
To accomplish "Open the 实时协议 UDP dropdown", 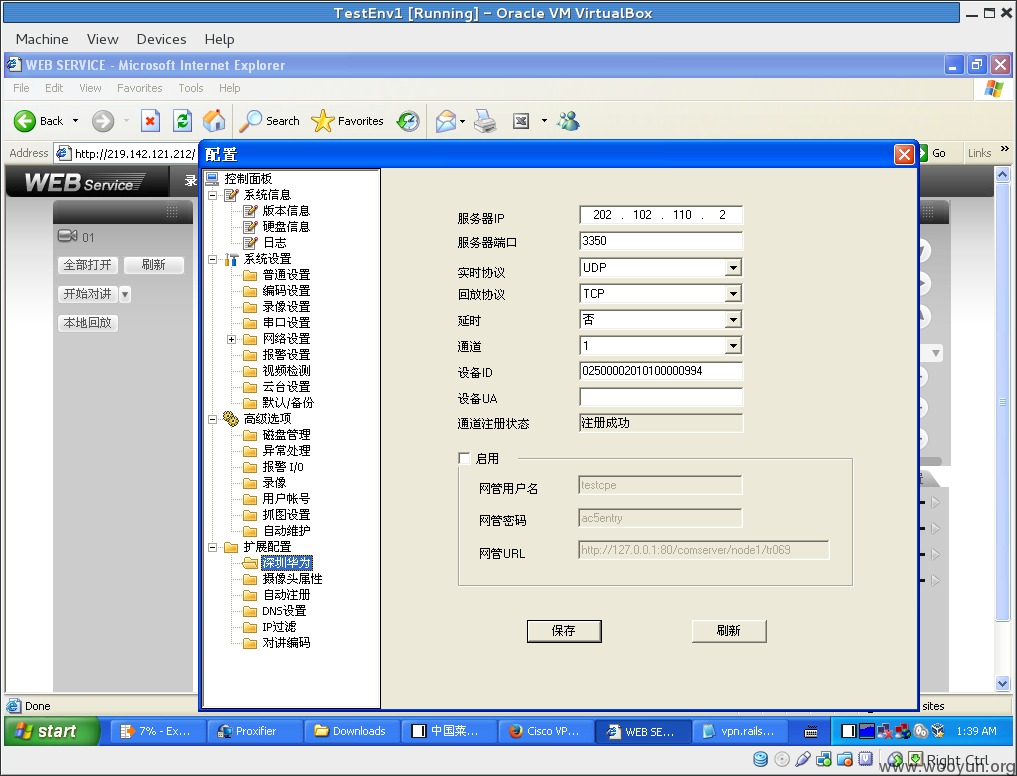I will pos(733,267).
